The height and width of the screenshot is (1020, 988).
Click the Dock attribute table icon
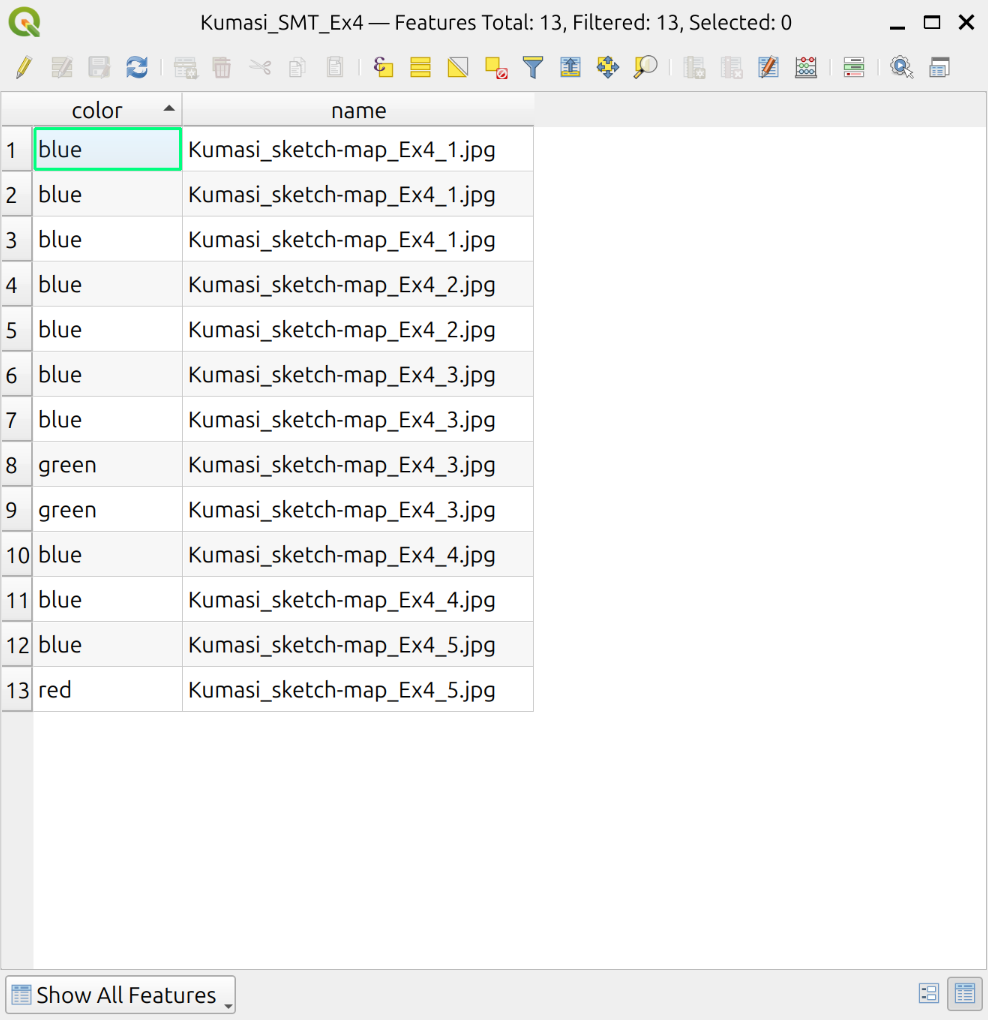pos(939,67)
